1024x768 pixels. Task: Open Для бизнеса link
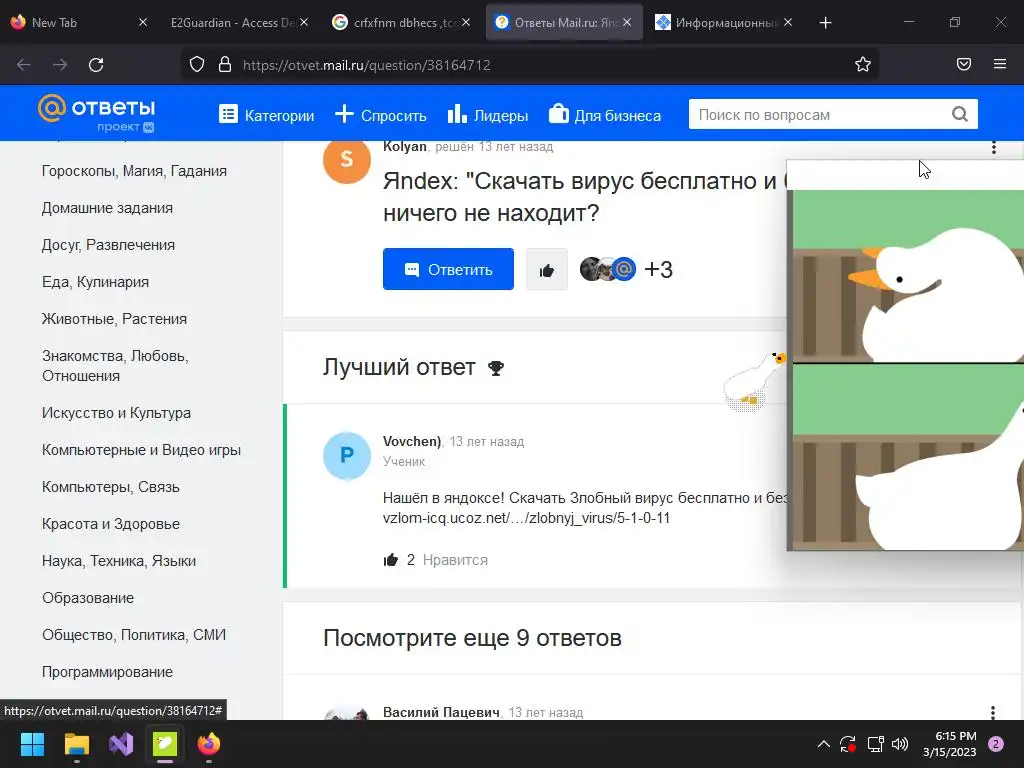[605, 115]
